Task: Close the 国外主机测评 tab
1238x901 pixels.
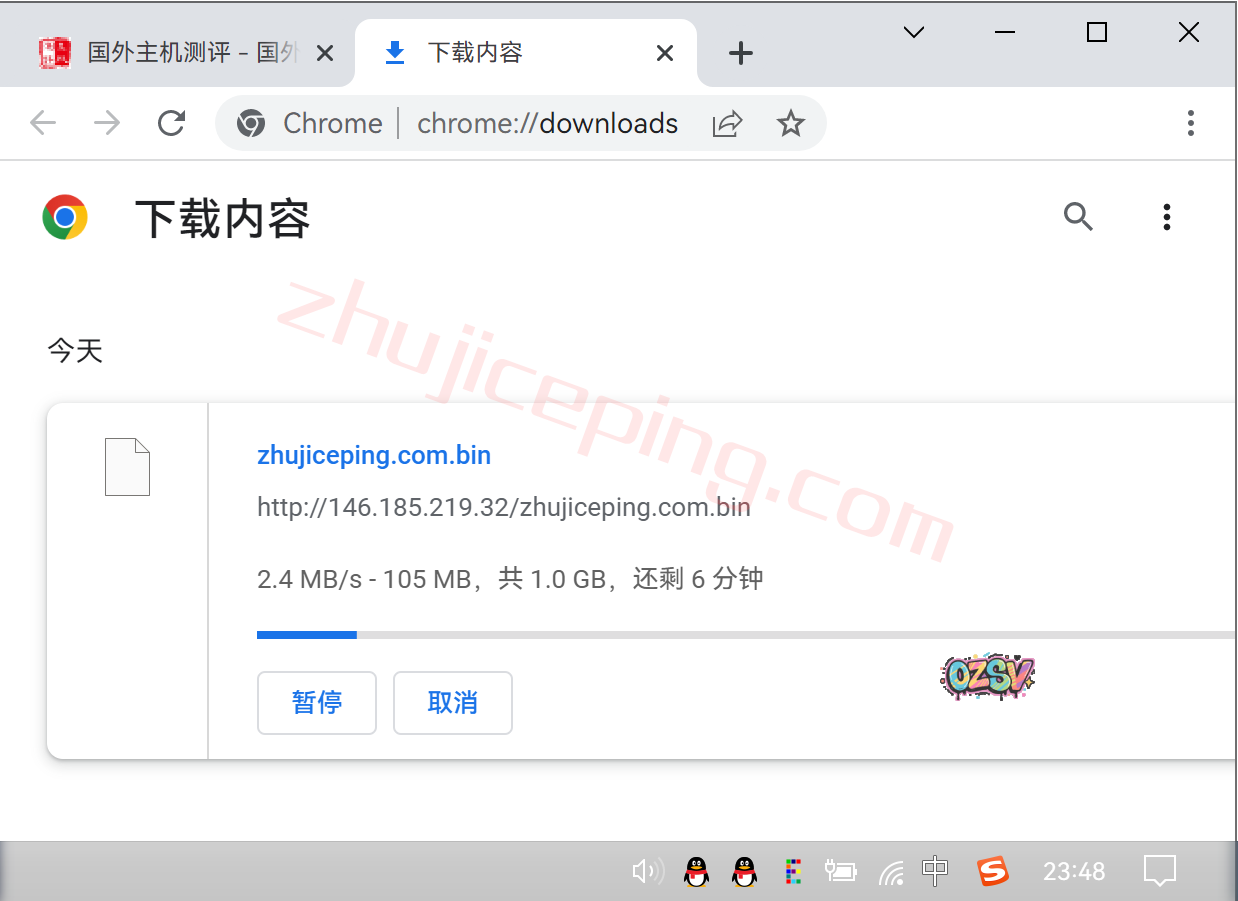Action: [x=325, y=53]
